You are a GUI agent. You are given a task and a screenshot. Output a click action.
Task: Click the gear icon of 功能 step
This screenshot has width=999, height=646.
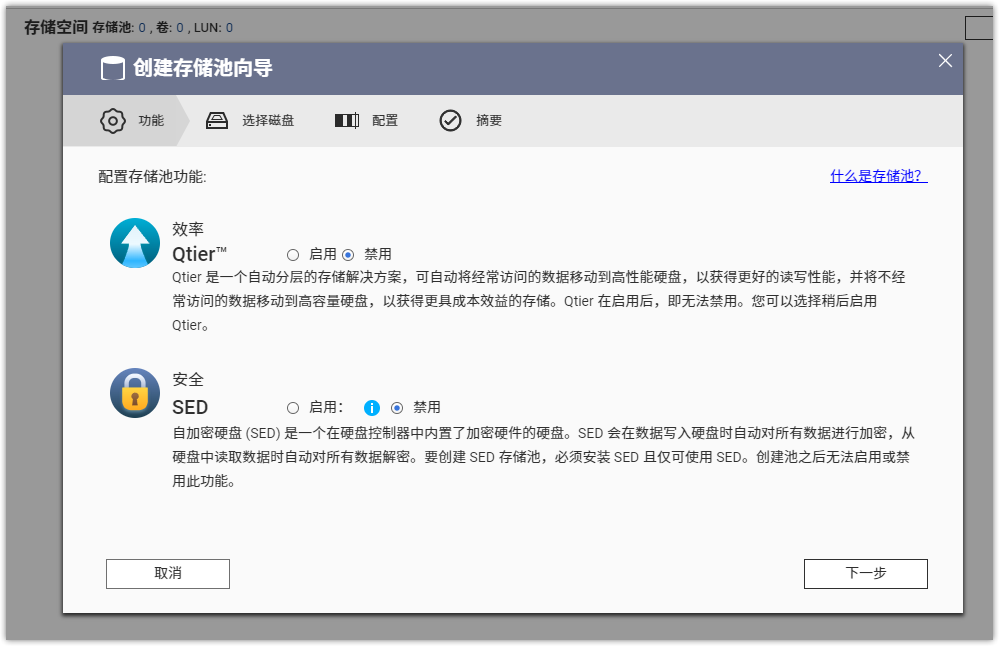(113, 121)
